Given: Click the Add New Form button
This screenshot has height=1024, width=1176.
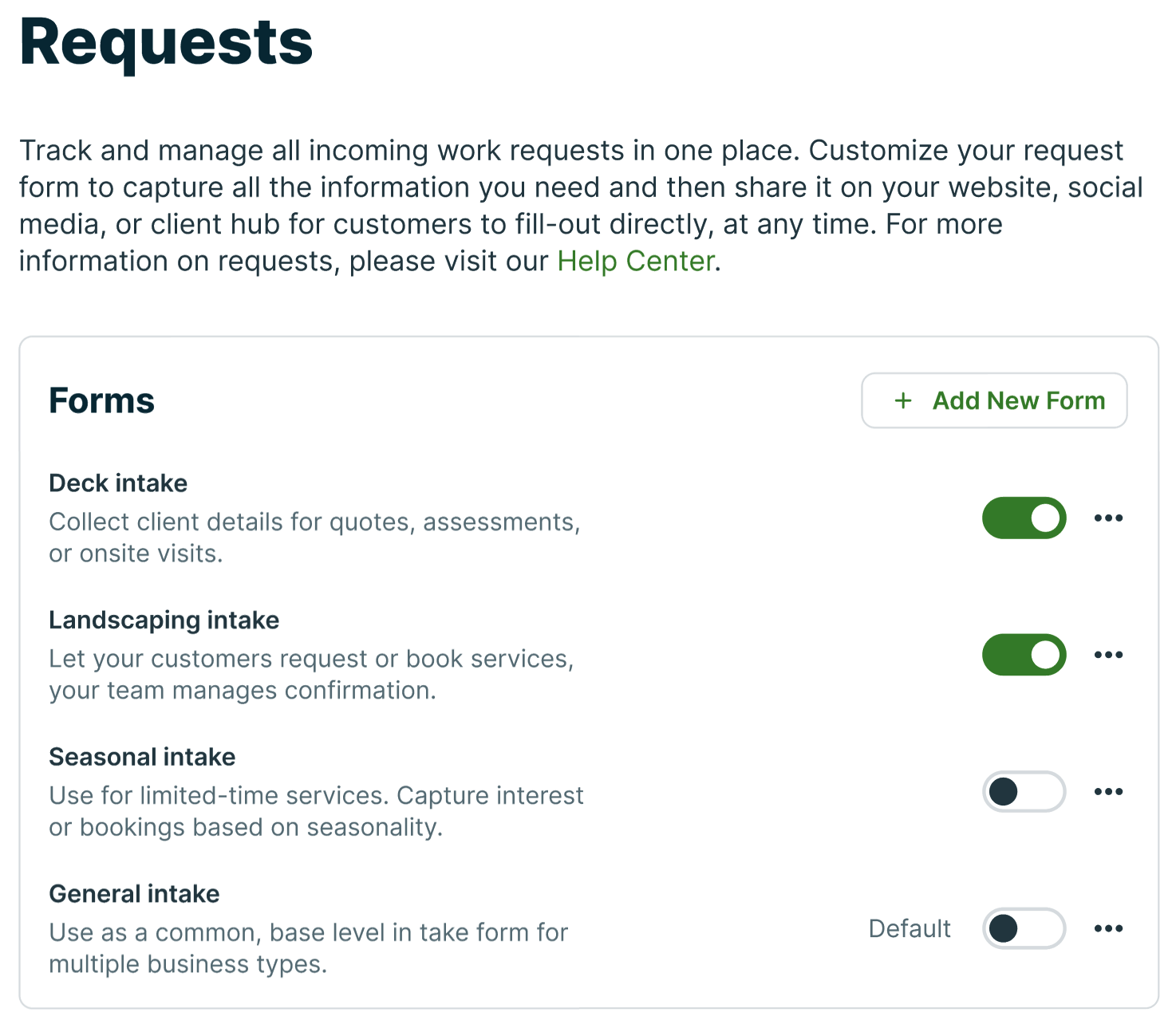Looking at the screenshot, I should pos(994,400).
